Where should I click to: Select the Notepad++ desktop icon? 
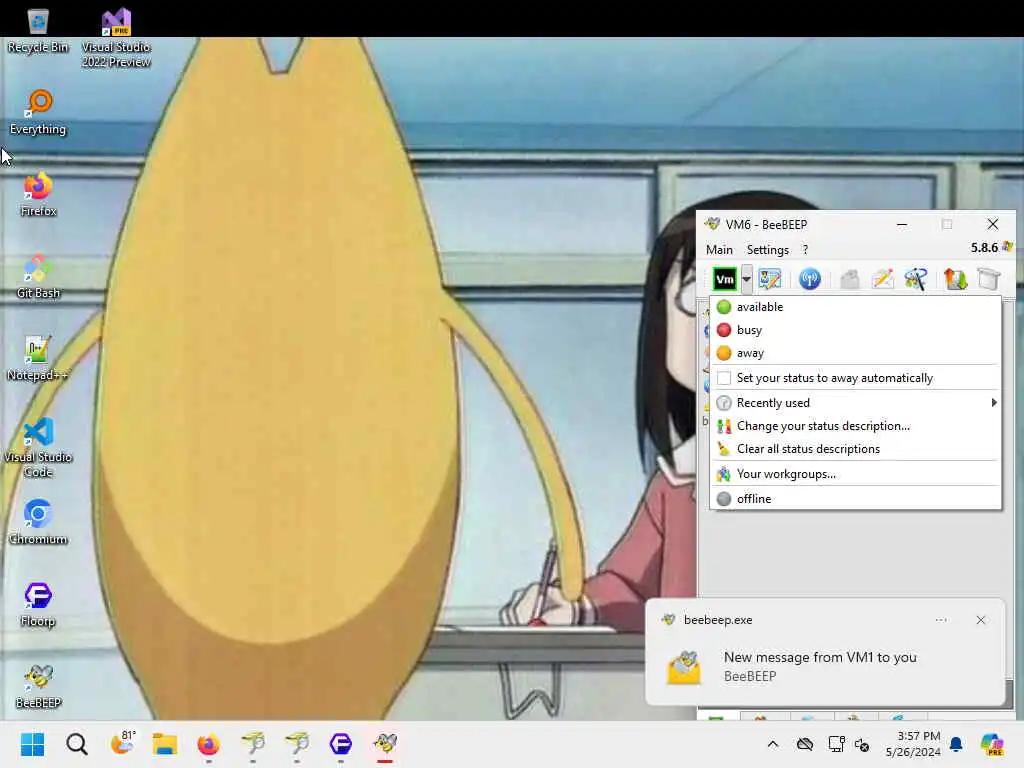click(x=38, y=358)
